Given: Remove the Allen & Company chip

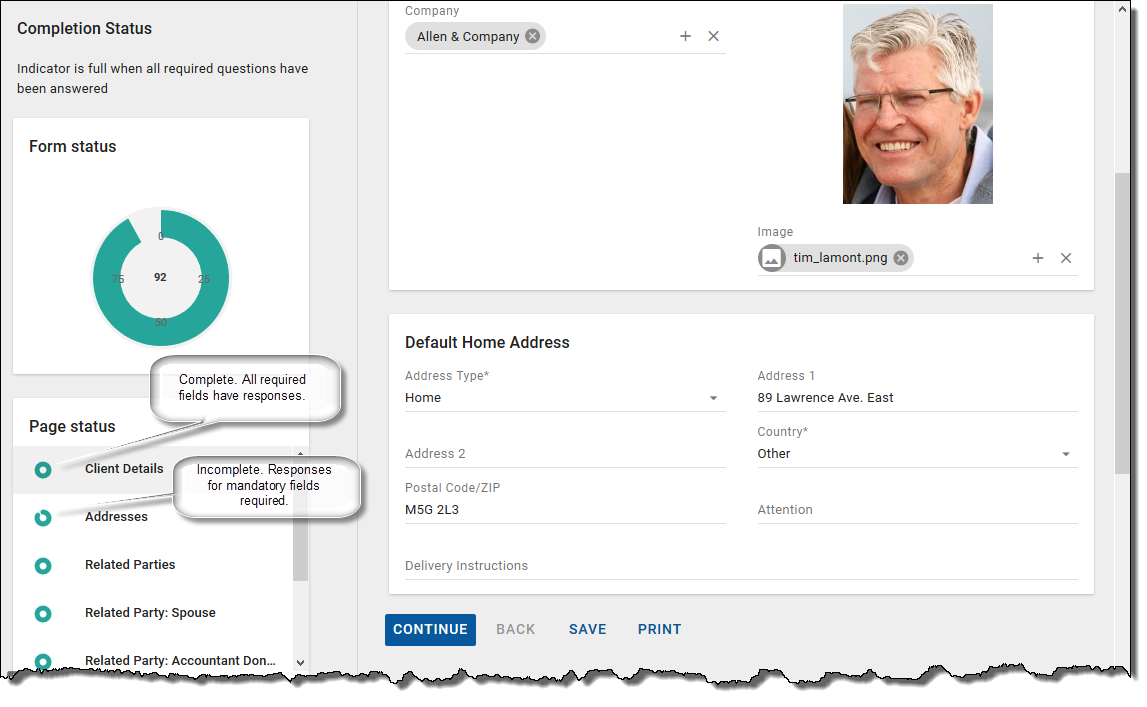Looking at the screenshot, I should click(x=532, y=35).
